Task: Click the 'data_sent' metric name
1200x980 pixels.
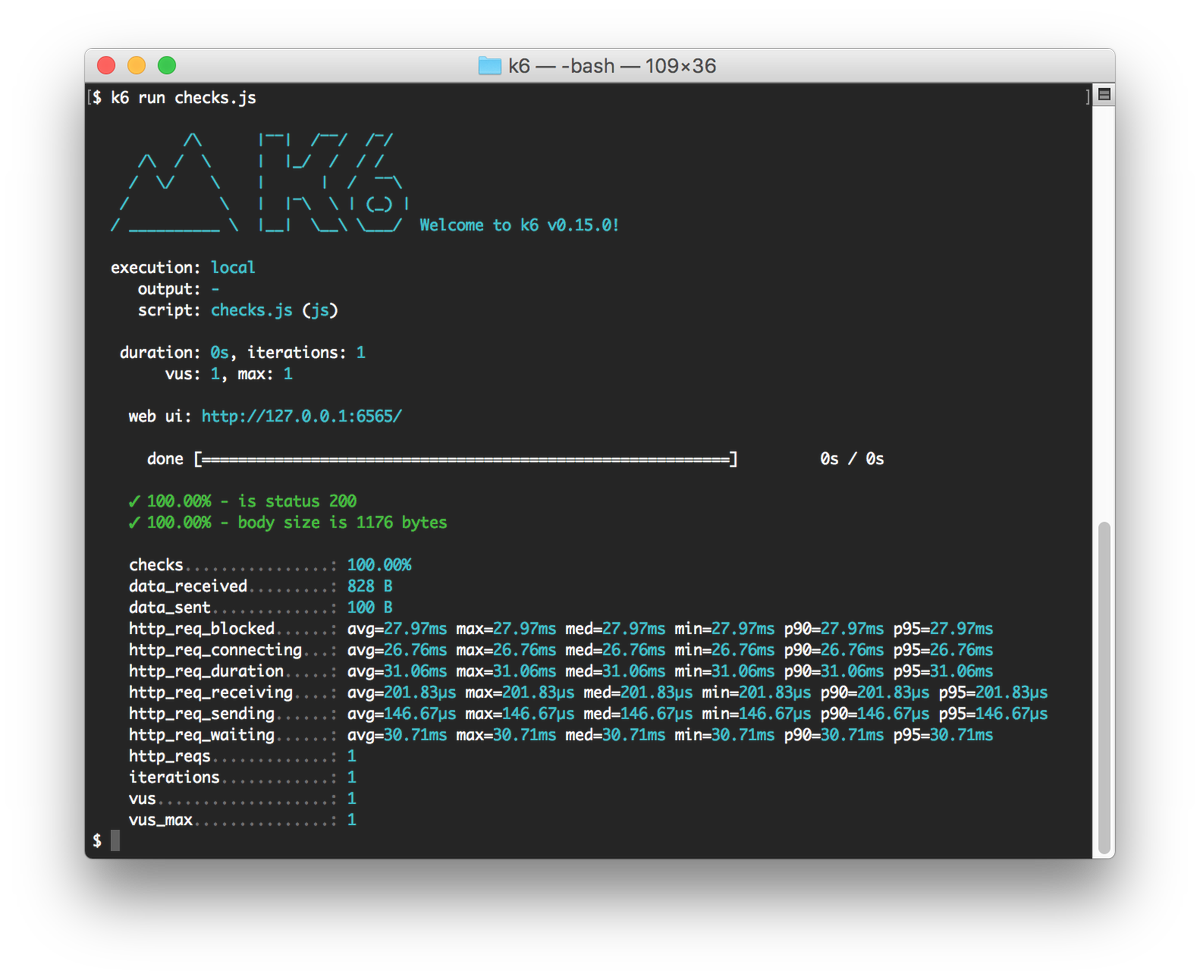Action: (170, 607)
